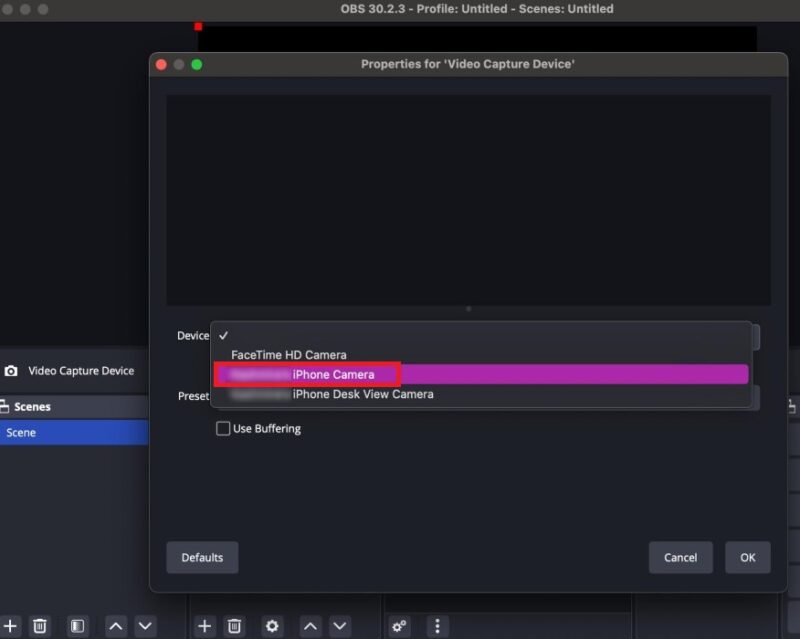Select iPhone Desk View Camera

(x=365, y=394)
